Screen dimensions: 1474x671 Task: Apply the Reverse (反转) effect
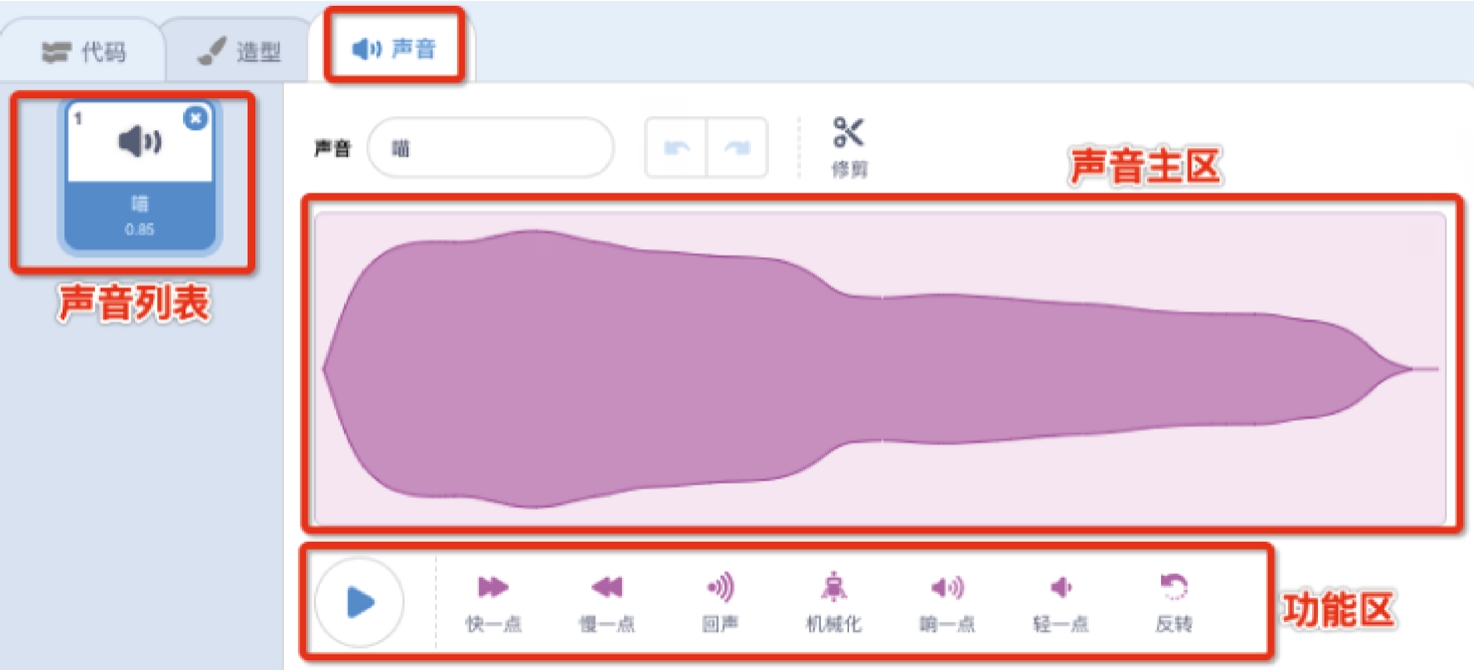click(1173, 587)
